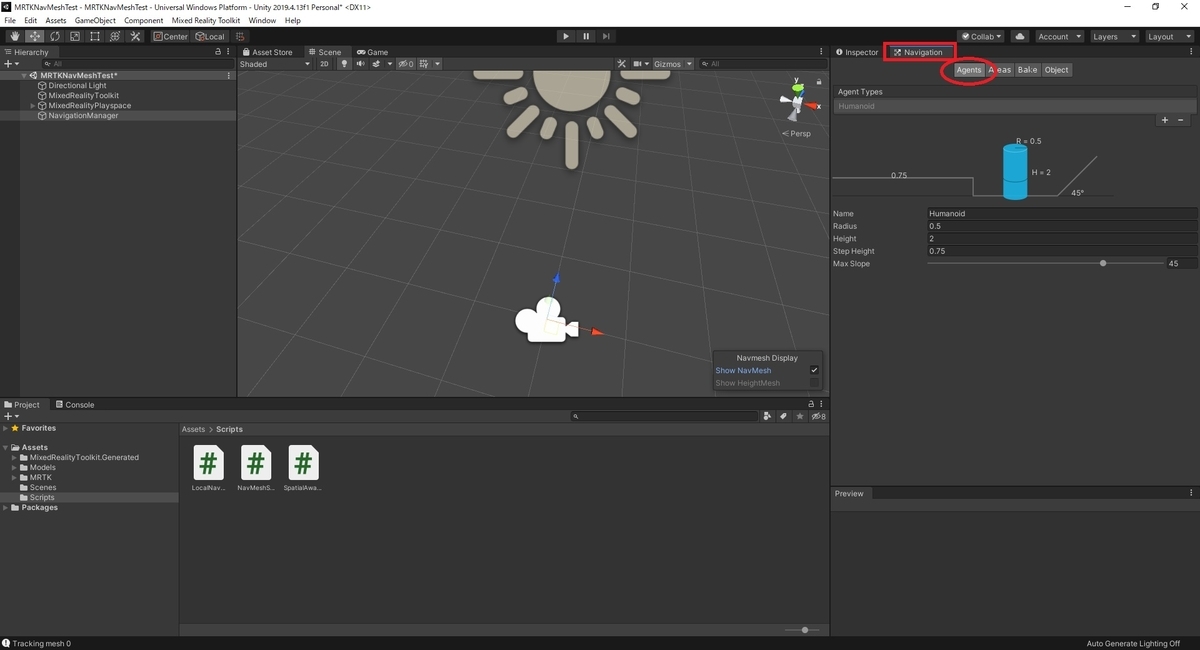Select the Rotate tool

[x=55, y=36]
